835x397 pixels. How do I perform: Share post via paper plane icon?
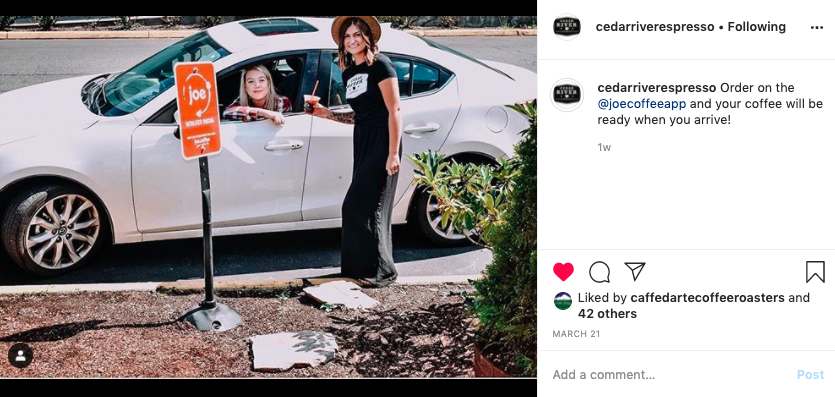[635, 271]
